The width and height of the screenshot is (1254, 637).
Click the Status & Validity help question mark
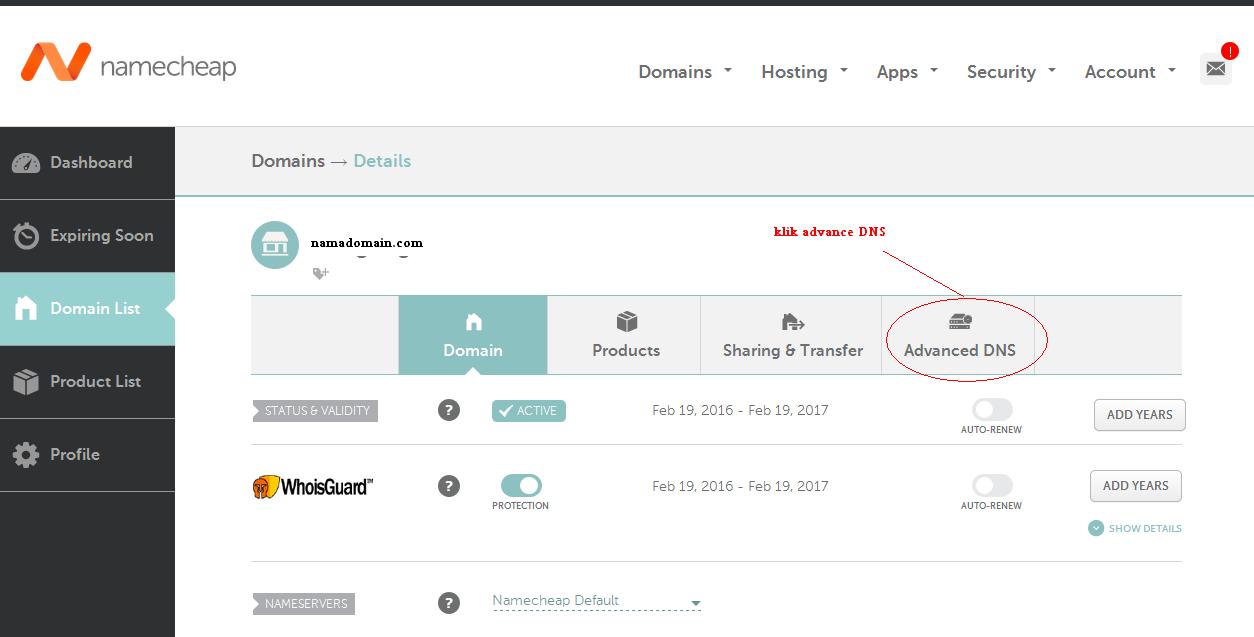[x=449, y=410]
